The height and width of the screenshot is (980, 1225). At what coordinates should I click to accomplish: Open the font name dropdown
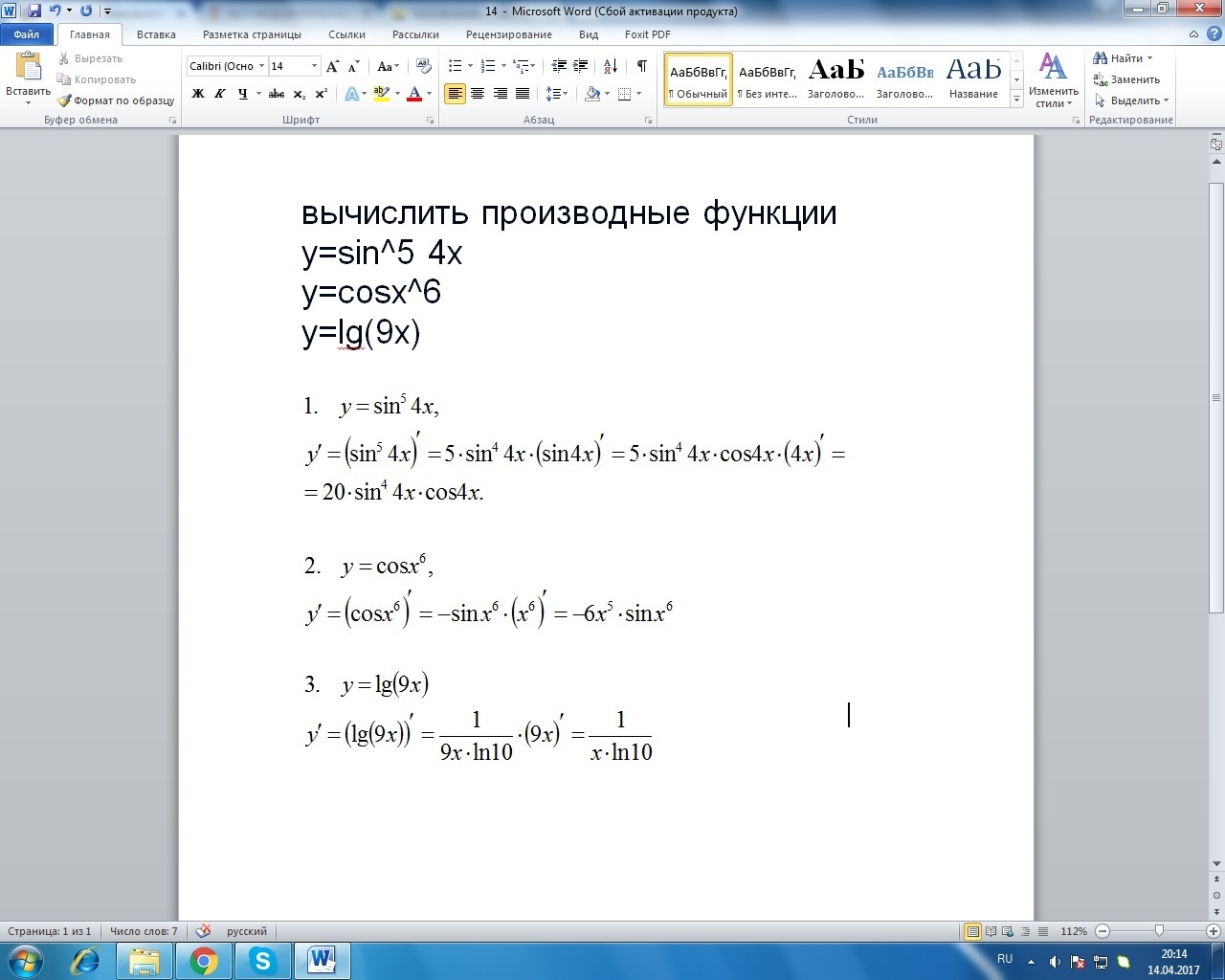click(x=261, y=66)
